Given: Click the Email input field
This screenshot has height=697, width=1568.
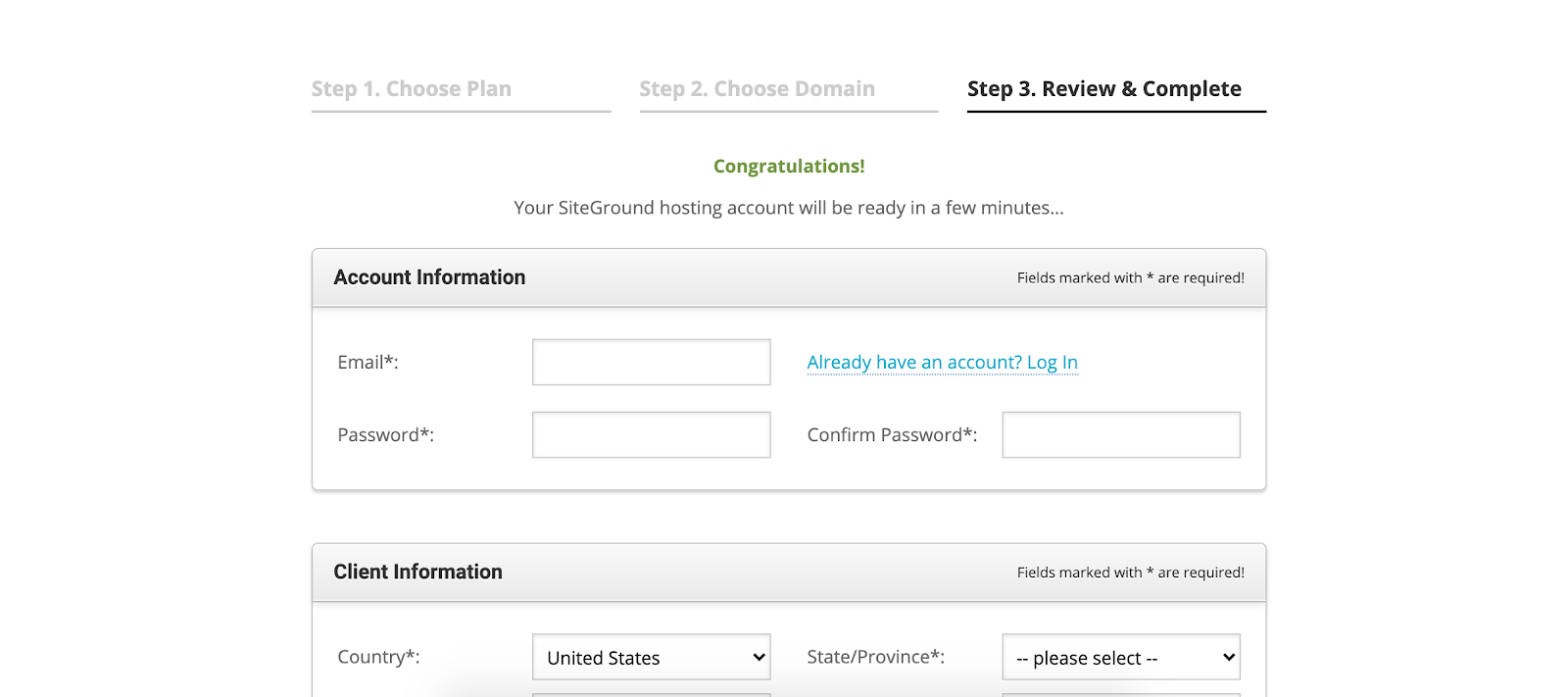Looking at the screenshot, I should point(651,363).
